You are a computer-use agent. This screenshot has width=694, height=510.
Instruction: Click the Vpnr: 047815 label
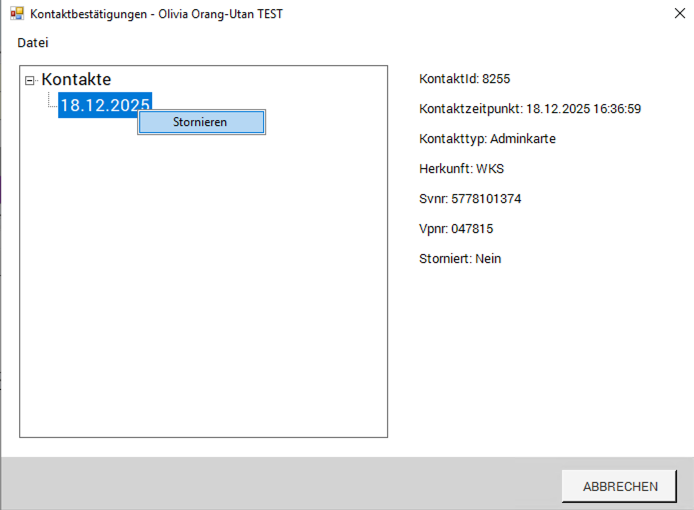[x=456, y=229]
